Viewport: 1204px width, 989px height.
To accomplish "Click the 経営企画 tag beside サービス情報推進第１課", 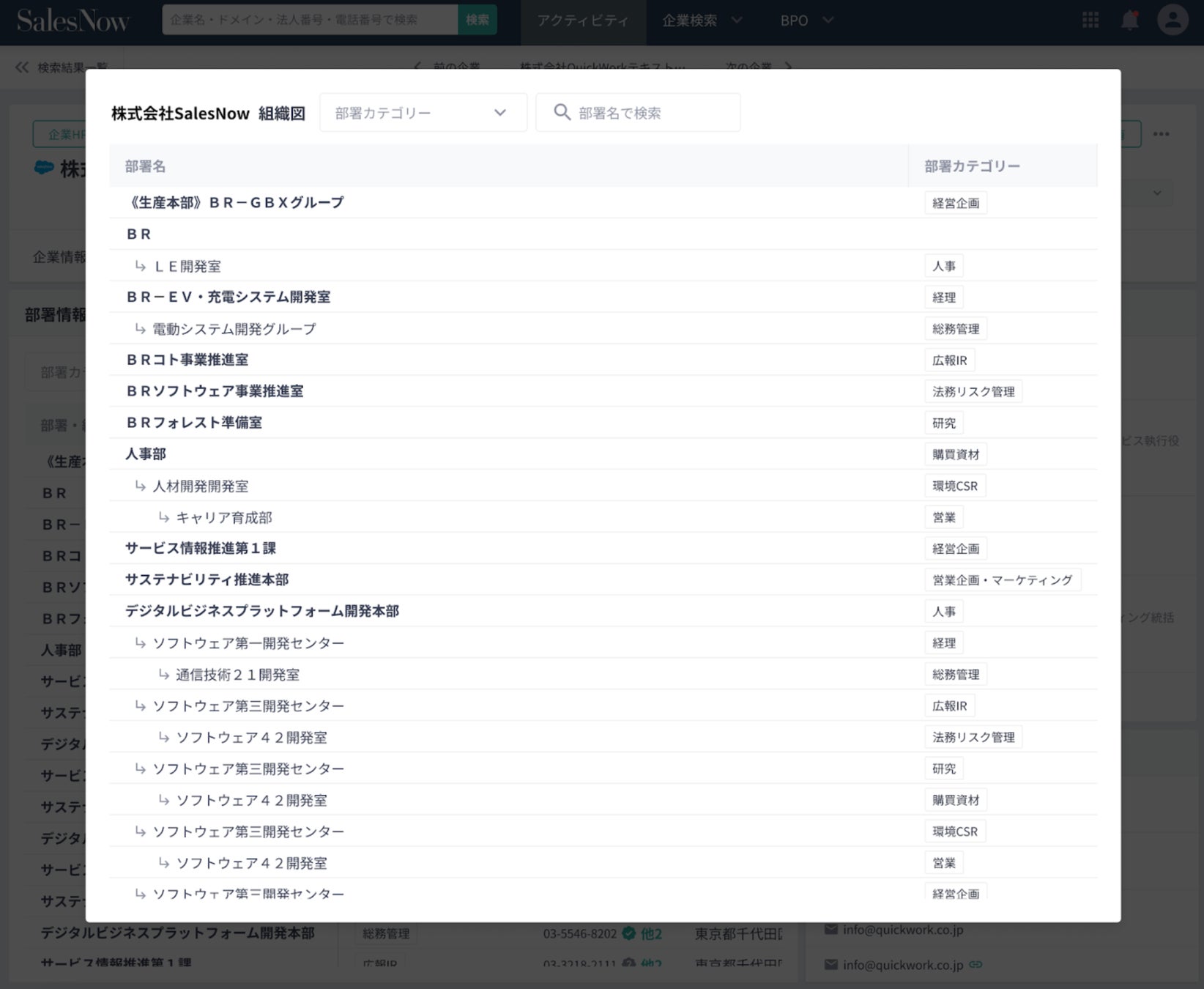I will click(x=956, y=549).
